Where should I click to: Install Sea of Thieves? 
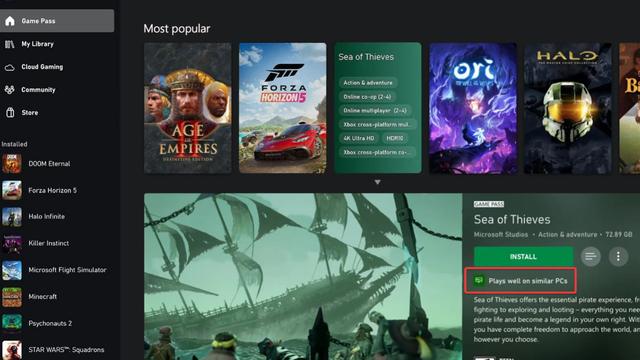tap(523, 257)
